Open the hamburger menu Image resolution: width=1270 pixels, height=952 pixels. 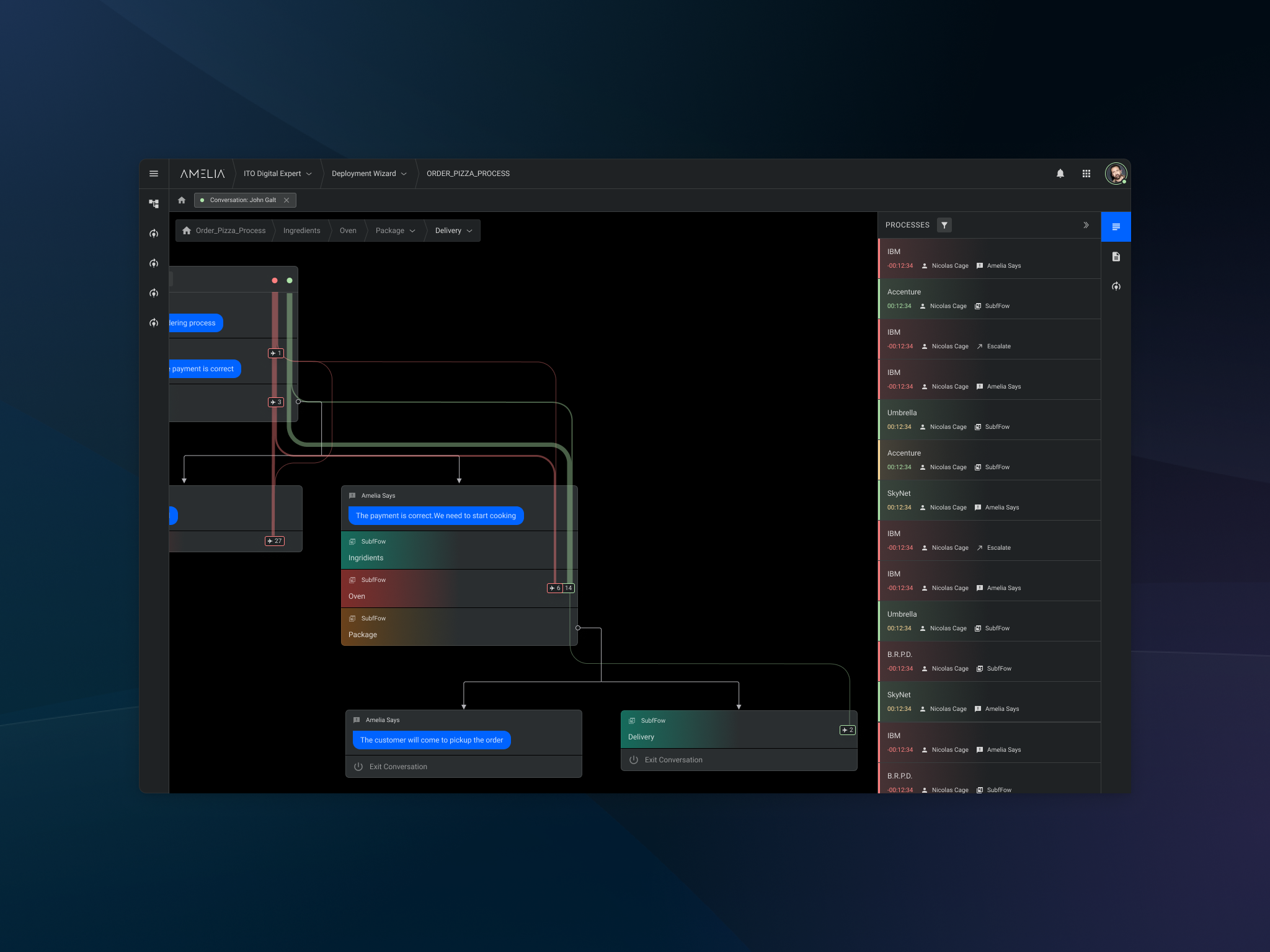154,174
